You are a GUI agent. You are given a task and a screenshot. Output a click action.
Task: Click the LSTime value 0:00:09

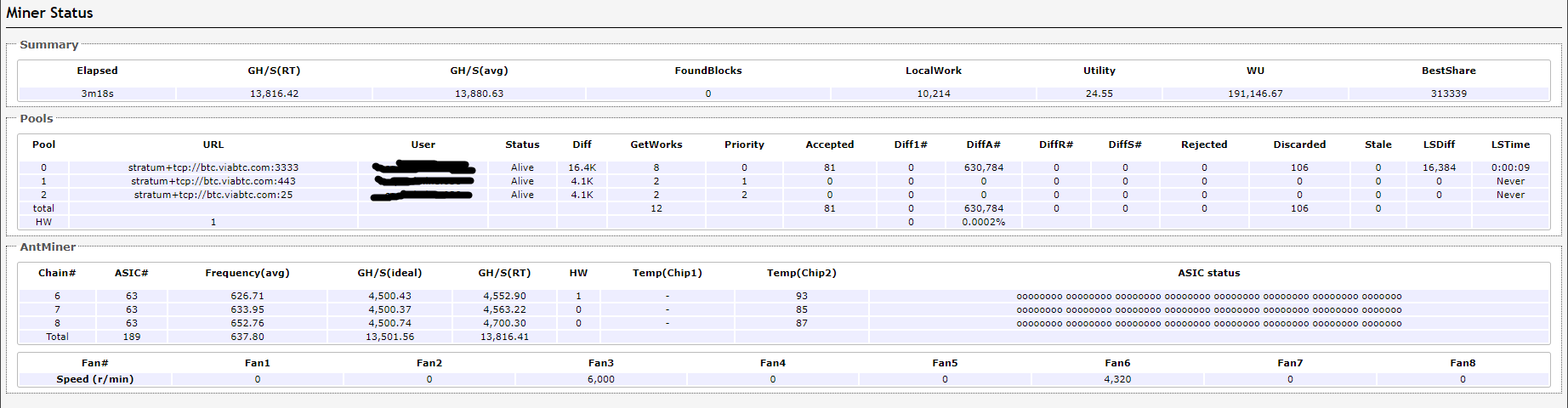(x=1510, y=167)
